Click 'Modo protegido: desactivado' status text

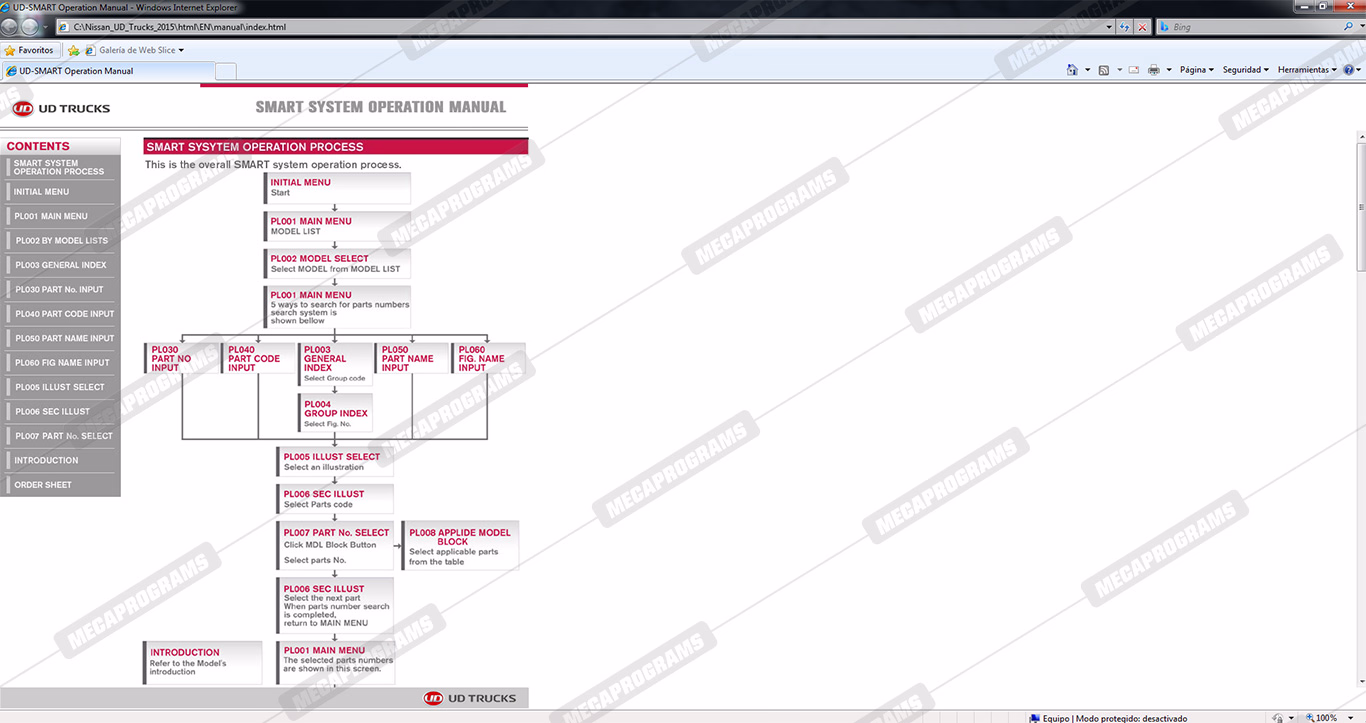coord(1129,718)
